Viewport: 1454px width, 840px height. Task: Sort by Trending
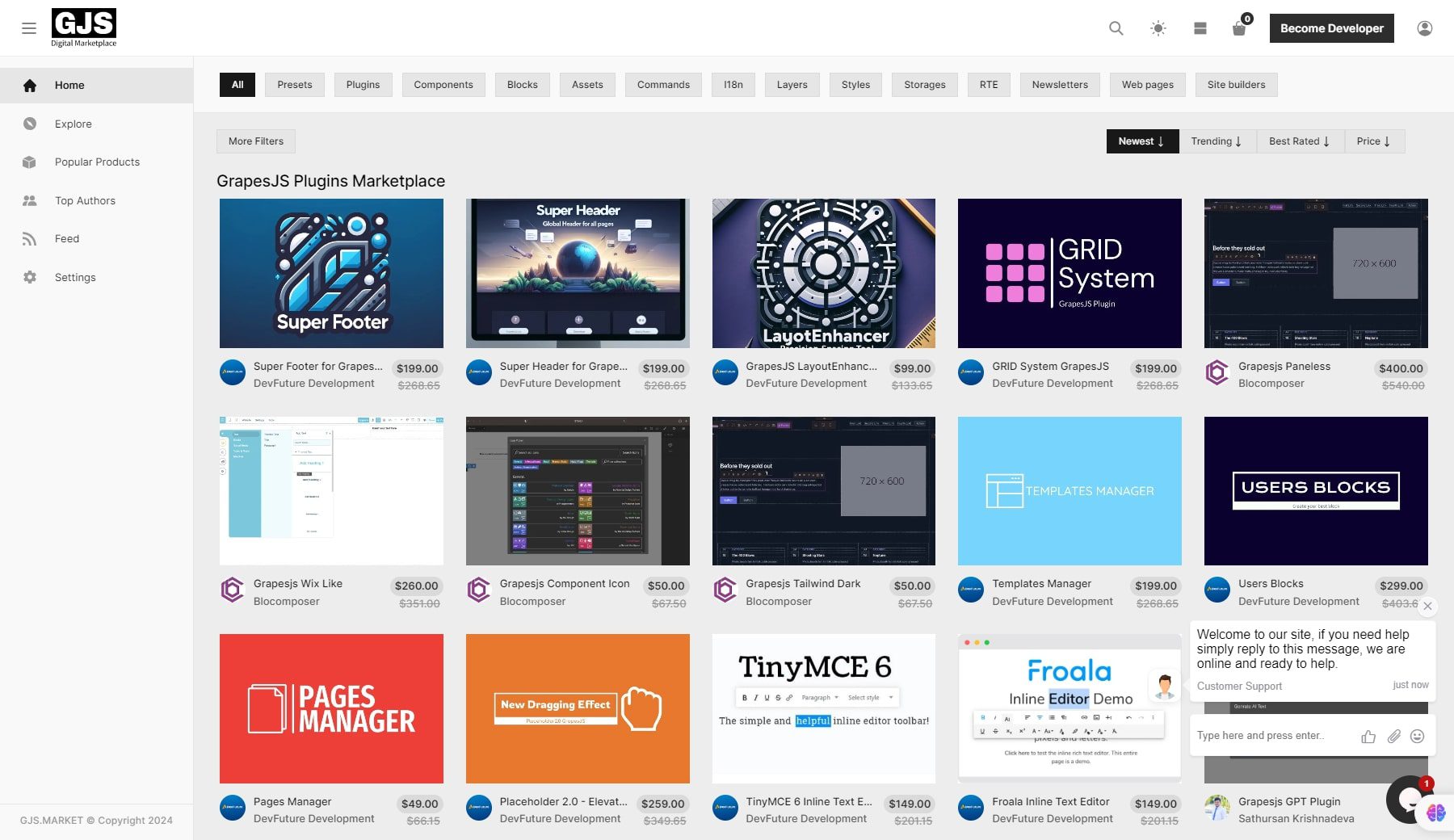tap(1216, 141)
